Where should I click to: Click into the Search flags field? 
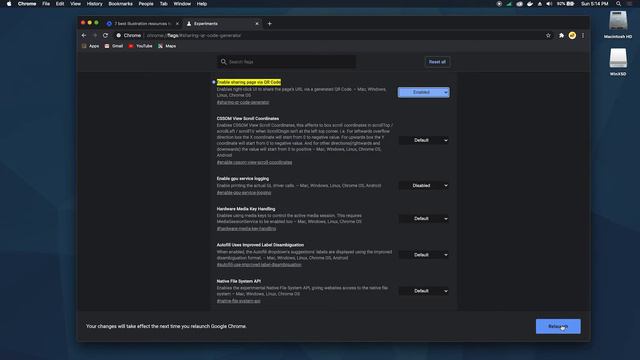point(286,62)
